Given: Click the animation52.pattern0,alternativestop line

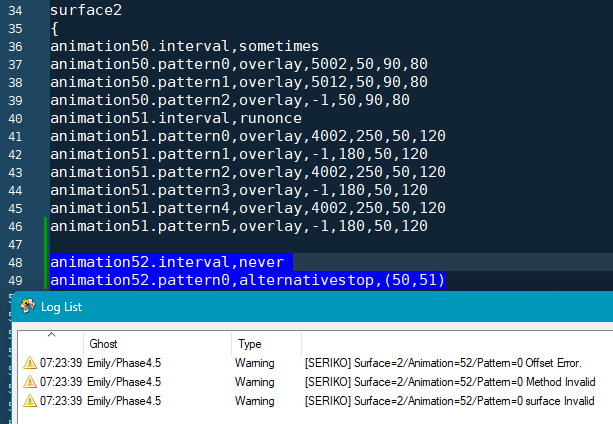Looking at the screenshot, I should (x=247, y=281).
